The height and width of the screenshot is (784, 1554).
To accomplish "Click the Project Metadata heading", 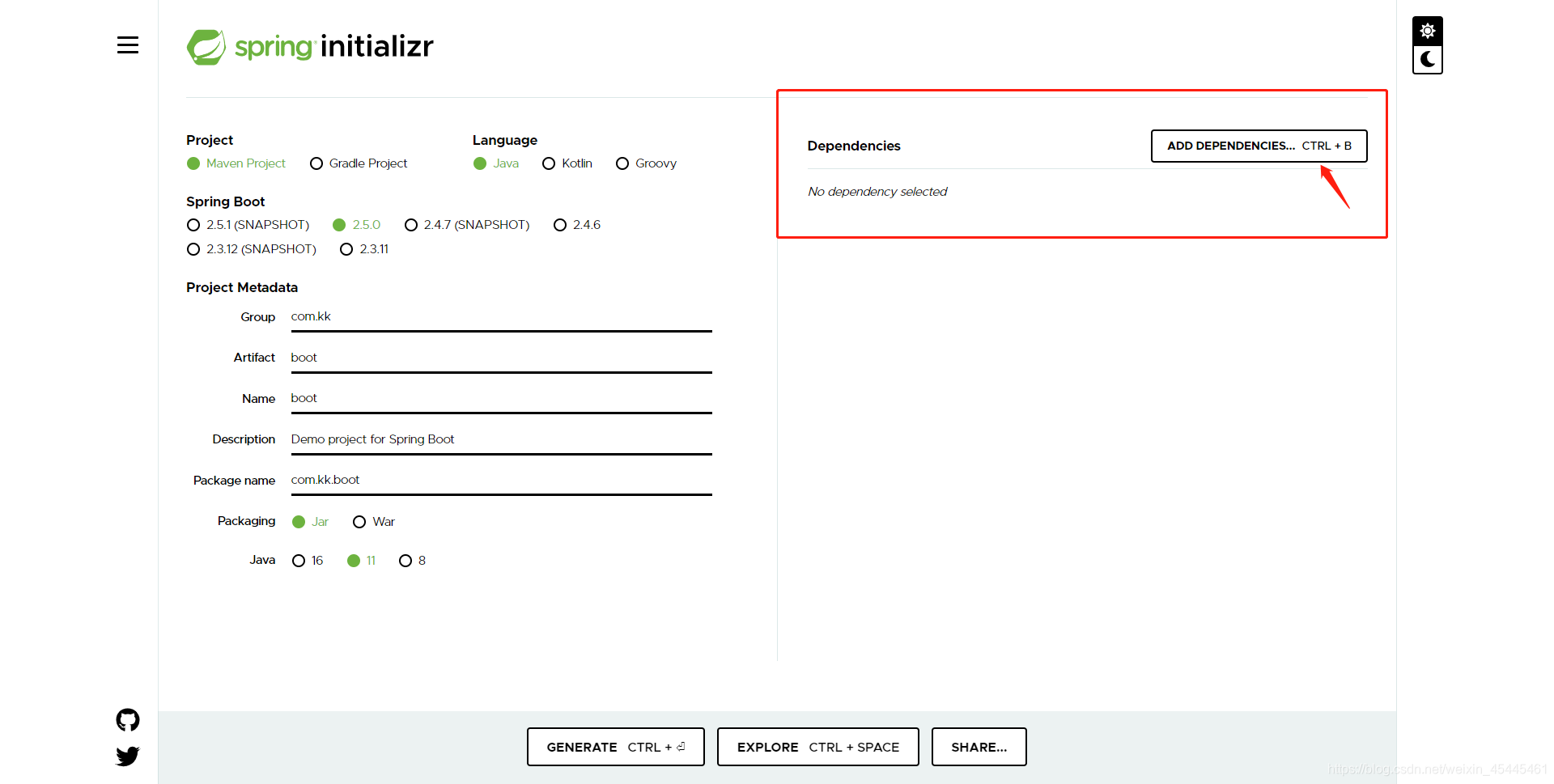I will (x=242, y=287).
